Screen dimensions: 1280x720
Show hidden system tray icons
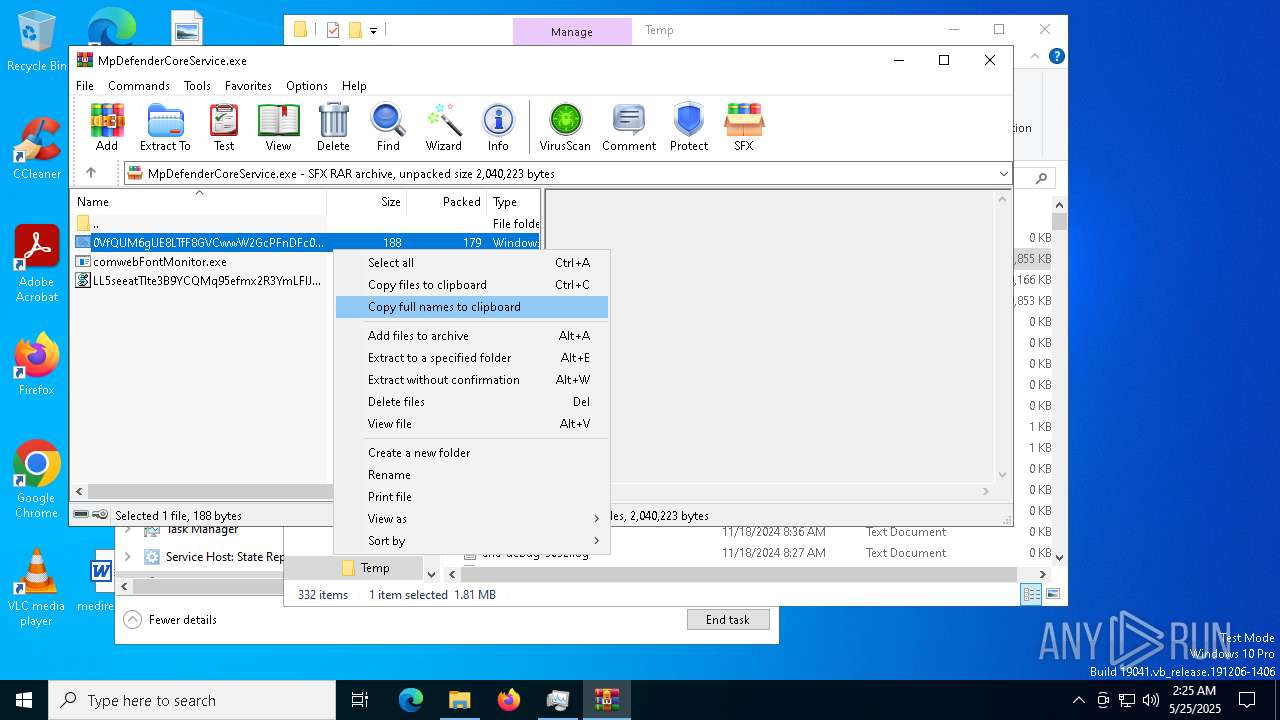1078,700
